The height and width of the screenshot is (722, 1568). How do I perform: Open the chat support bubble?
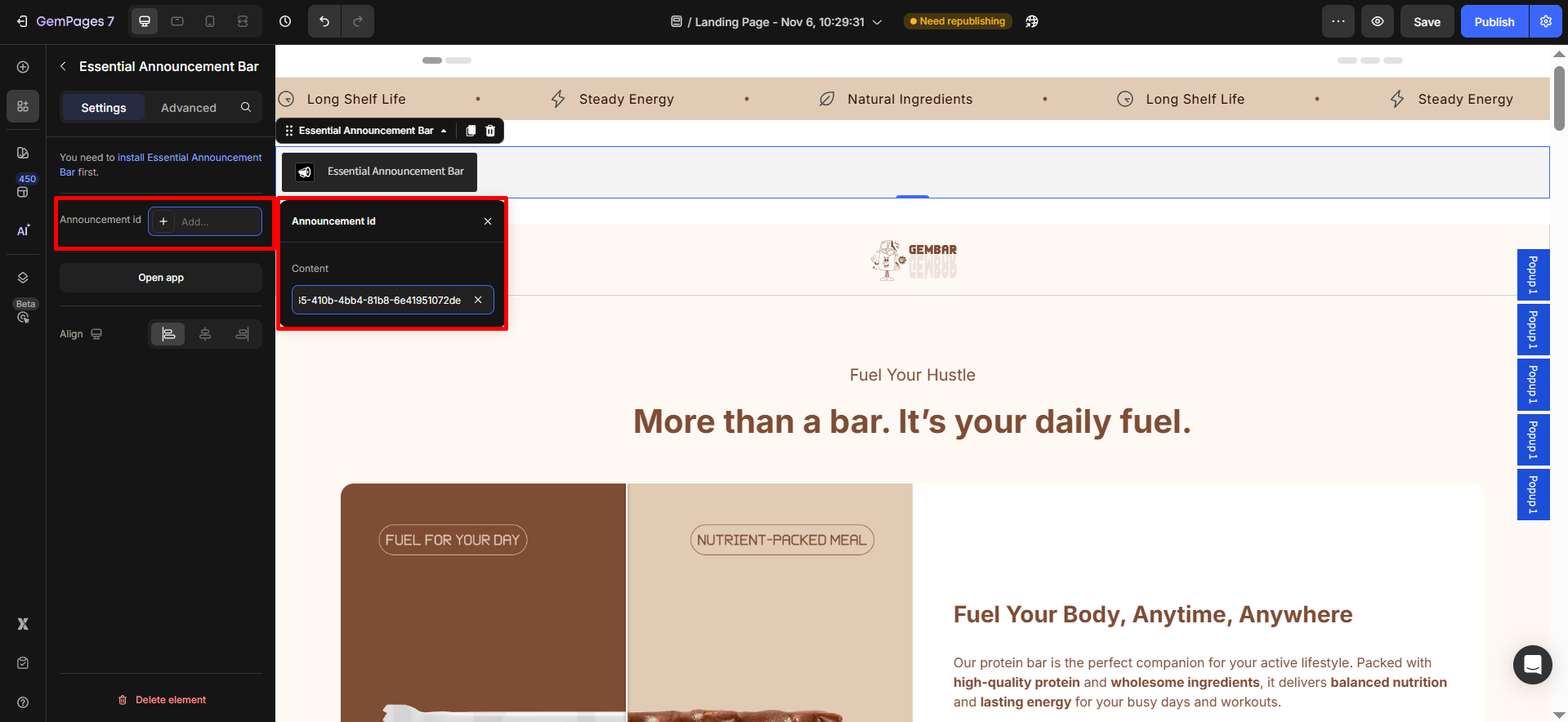click(x=1532, y=665)
